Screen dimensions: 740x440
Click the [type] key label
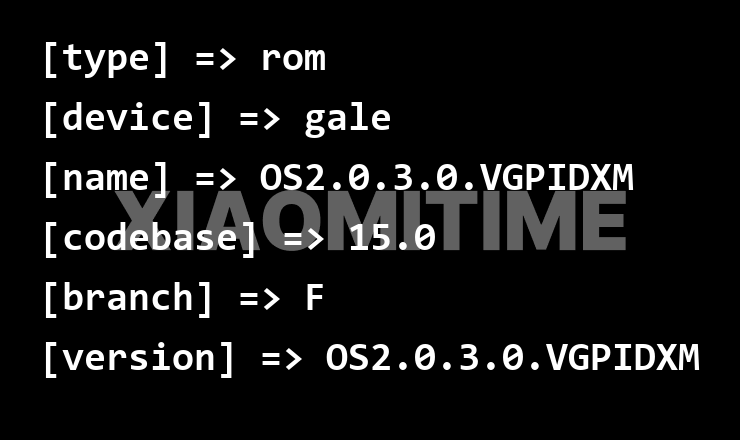[106, 59]
